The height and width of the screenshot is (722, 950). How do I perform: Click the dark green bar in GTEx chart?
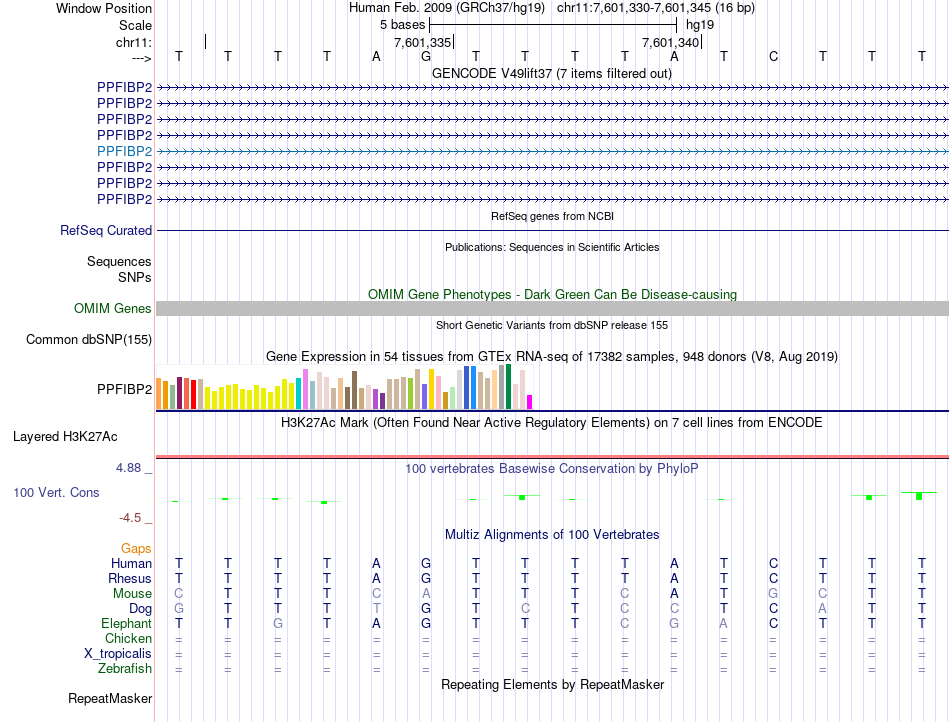click(509, 386)
